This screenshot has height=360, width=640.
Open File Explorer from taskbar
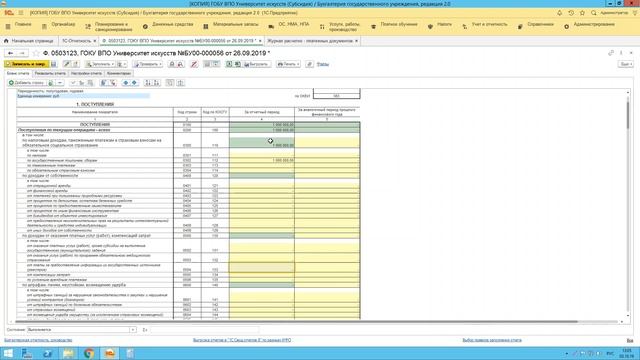pos(68,353)
